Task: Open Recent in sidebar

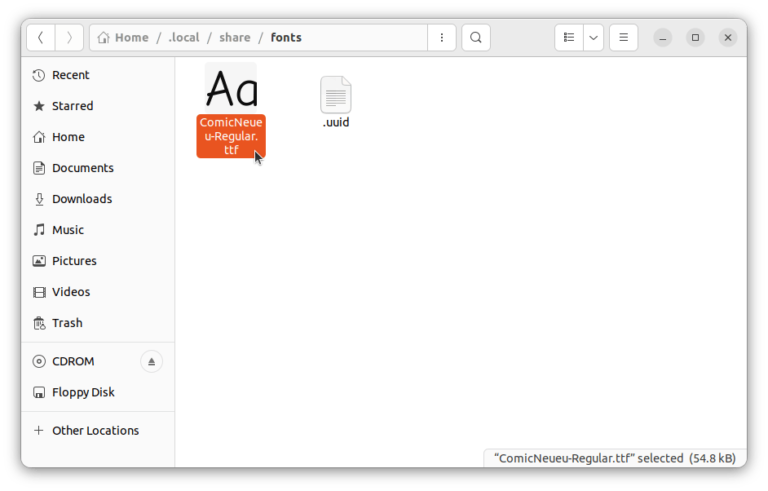Action: point(70,75)
